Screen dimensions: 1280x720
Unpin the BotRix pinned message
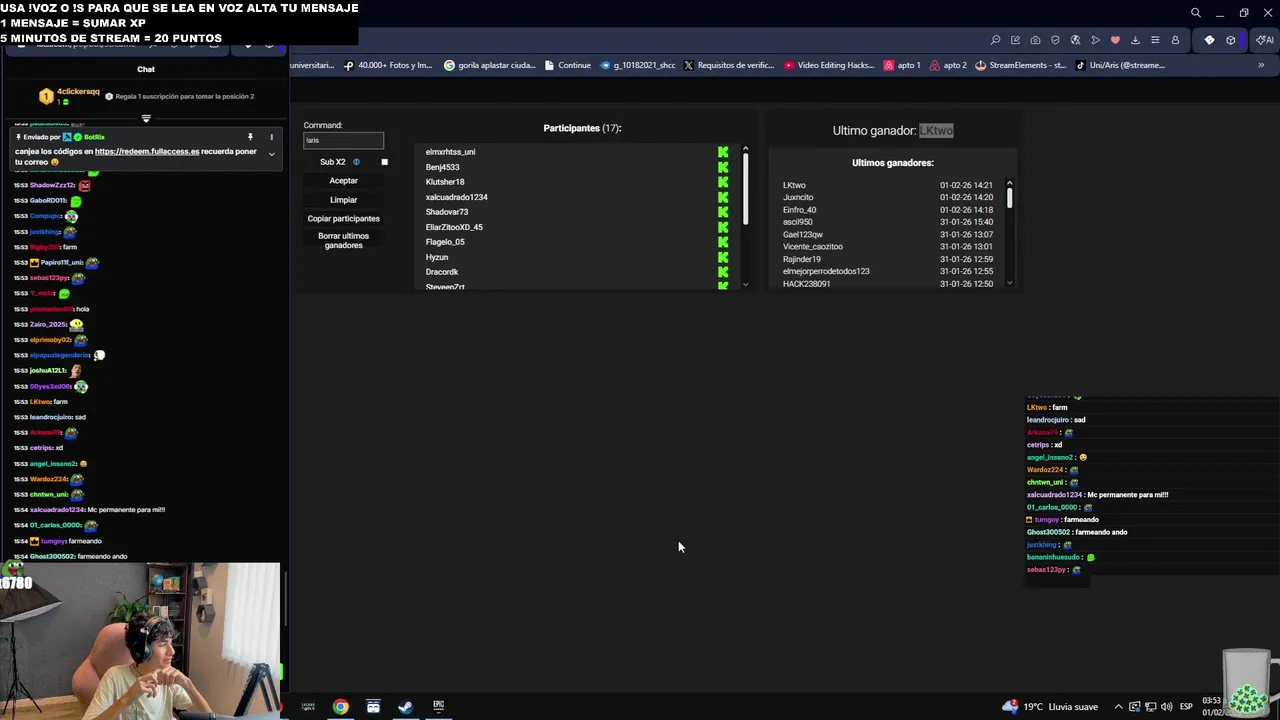pos(250,137)
